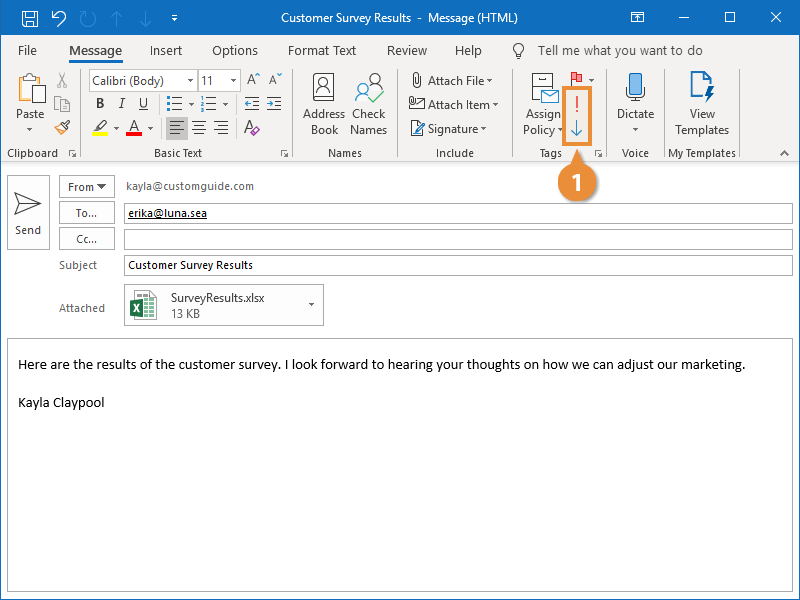Select the Format Painter brush
The image size is (800, 600).
pos(62,128)
